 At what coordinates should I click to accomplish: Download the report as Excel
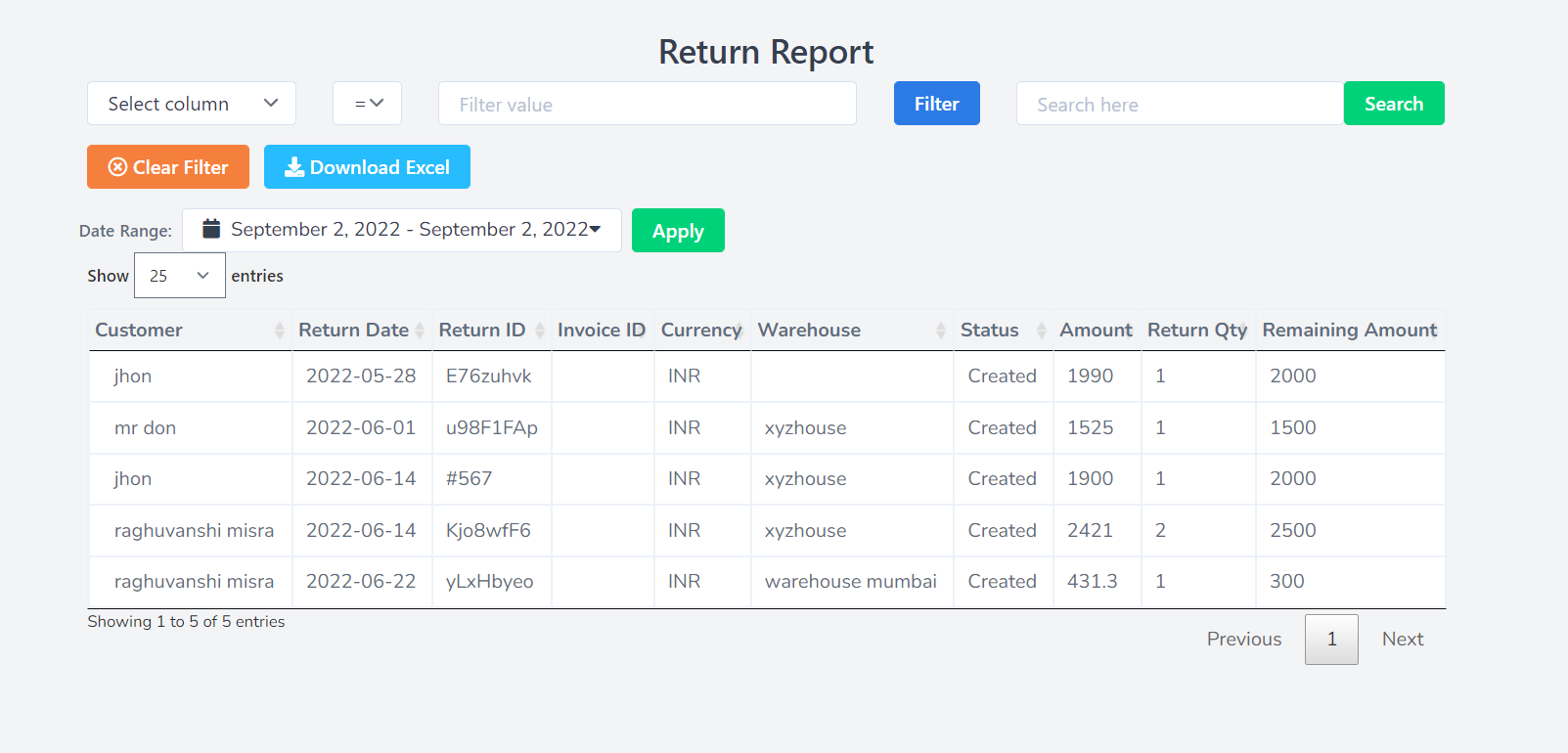tap(367, 167)
